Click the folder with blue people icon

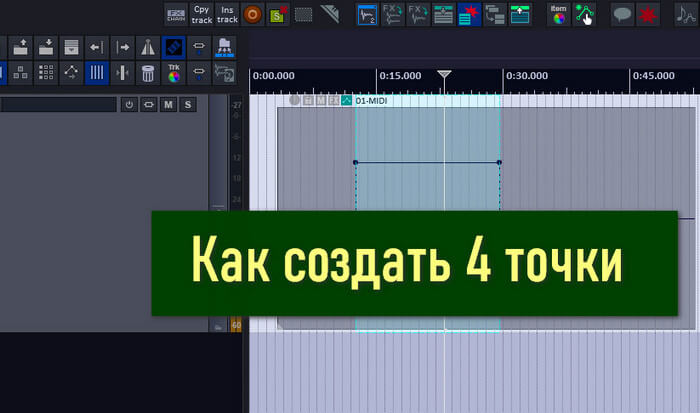point(225,47)
